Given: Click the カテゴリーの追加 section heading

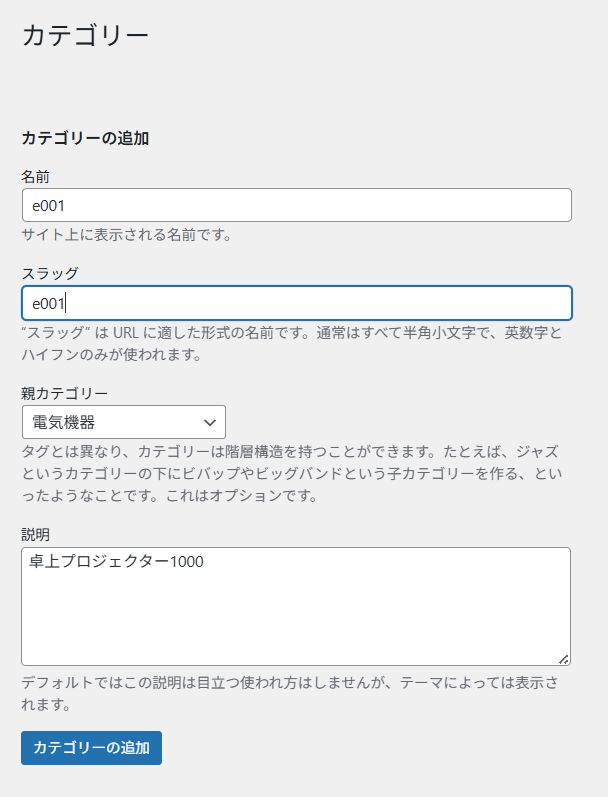Looking at the screenshot, I should tap(85, 138).
